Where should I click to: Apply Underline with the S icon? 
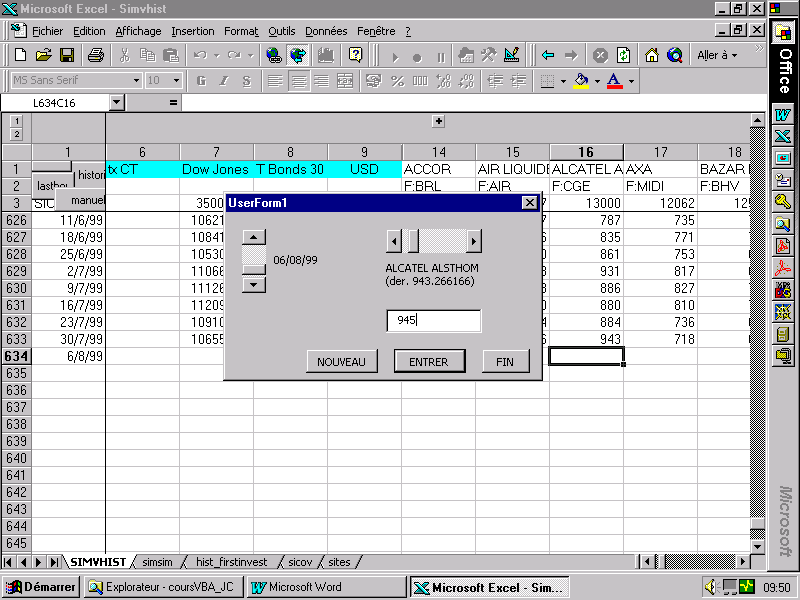pyautogui.click(x=247, y=81)
